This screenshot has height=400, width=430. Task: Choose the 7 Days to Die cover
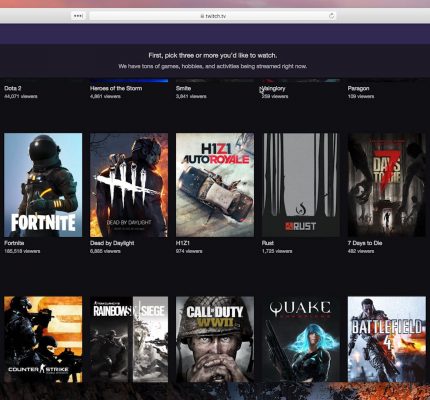coord(387,185)
